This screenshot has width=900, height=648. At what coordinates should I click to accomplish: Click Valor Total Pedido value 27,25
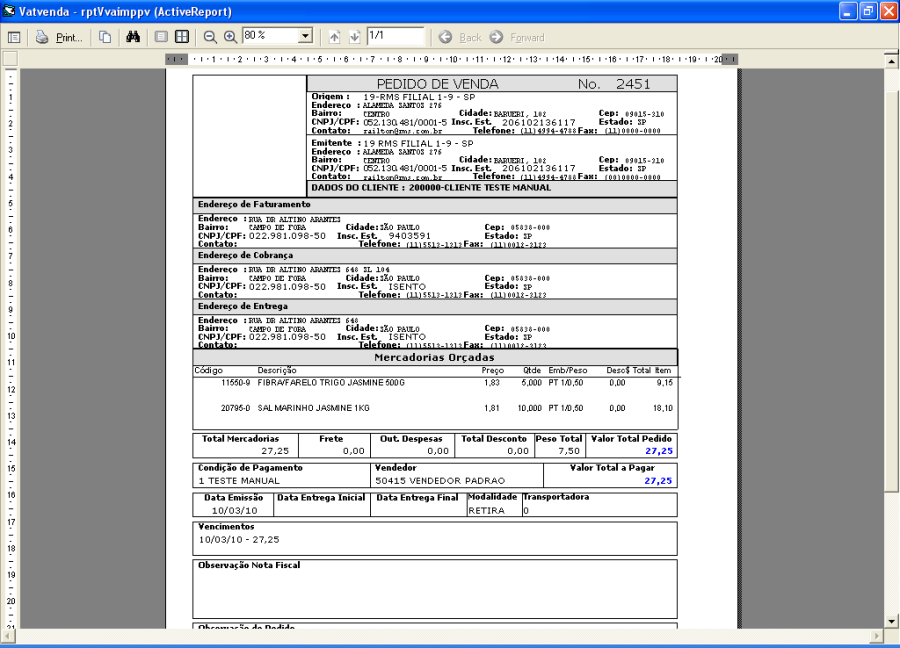[x=659, y=451]
